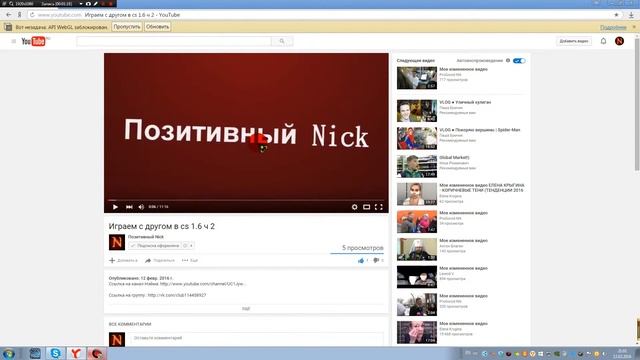The width and height of the screenshot is (640, 360).
Task: Expand the description with Ещё
Action: (246, 309)
